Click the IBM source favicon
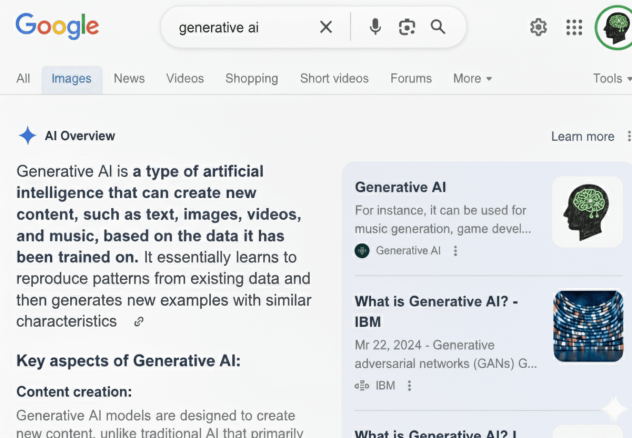Image resolution: width=632 pixels, height=438 pixels. pos(362,386)
